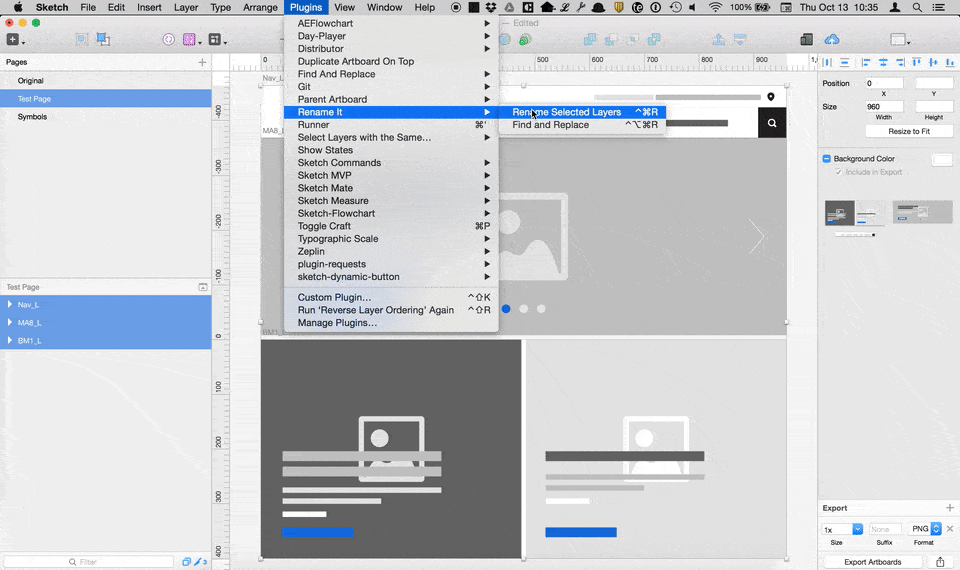Screen dimensions: 960x570
Task: Open the Sketch Measure submenu
Action: (x=391, y=201)
